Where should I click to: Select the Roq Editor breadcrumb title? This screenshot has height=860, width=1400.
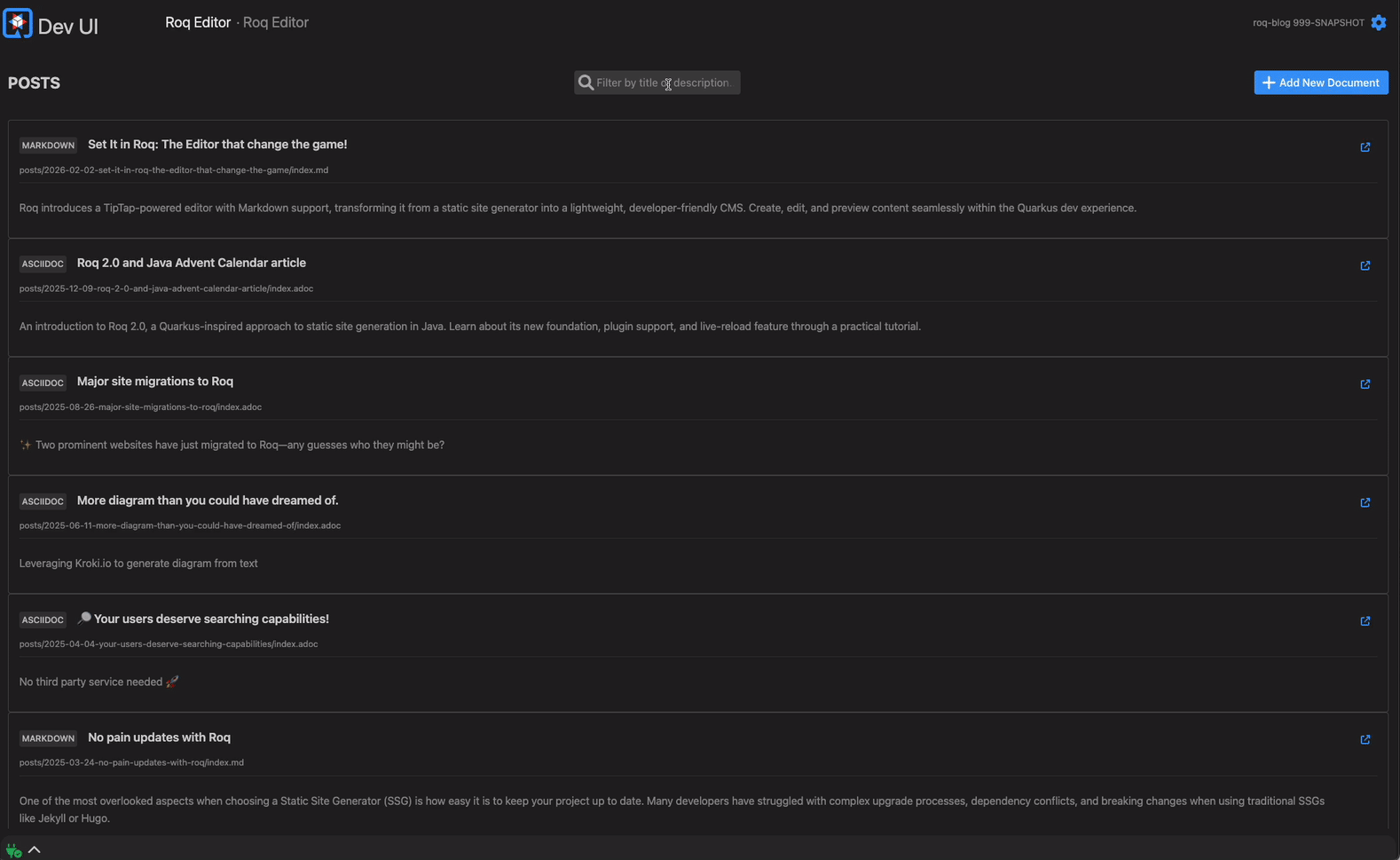(x=197, y=22)
